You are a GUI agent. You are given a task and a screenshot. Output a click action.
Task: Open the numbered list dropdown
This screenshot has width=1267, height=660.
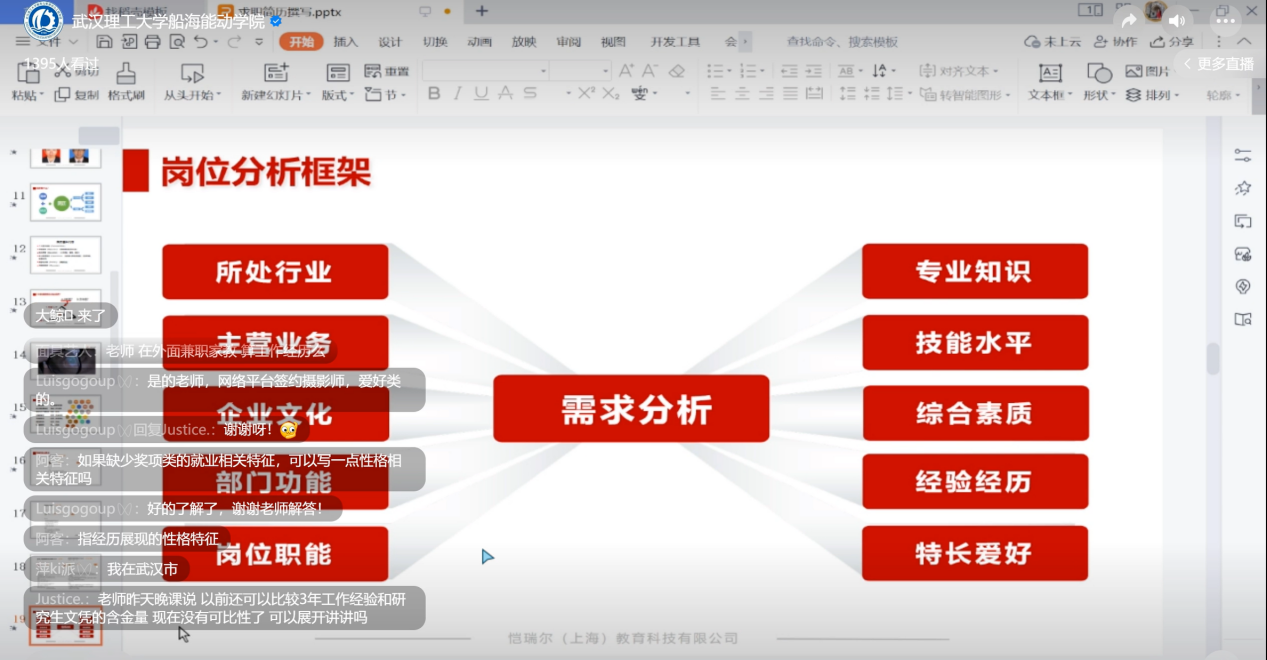coord(763,71)
